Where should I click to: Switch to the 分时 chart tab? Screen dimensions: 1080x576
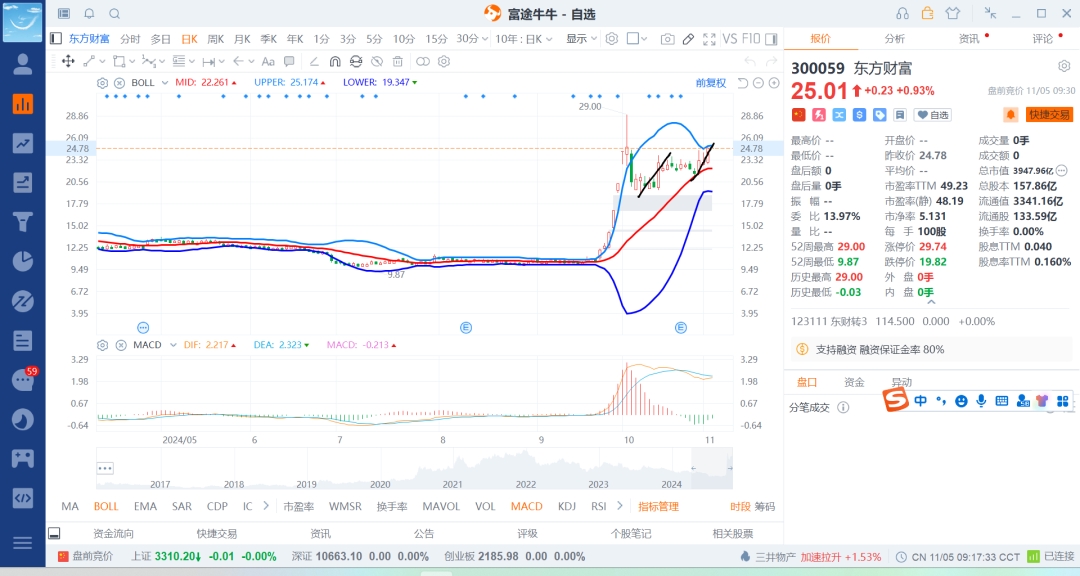130,39
